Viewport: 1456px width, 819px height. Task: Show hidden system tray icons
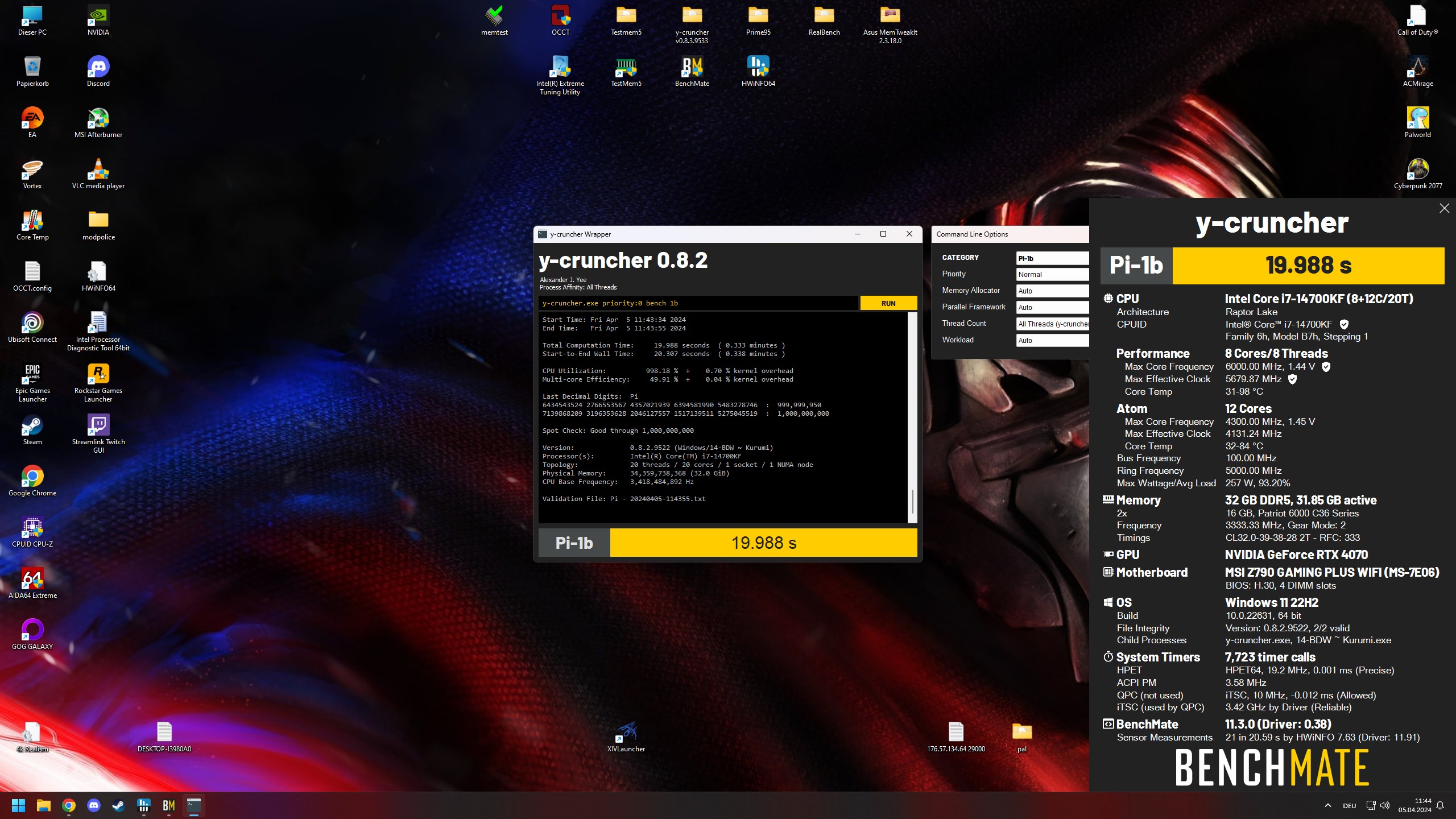tap(1327, 805)
